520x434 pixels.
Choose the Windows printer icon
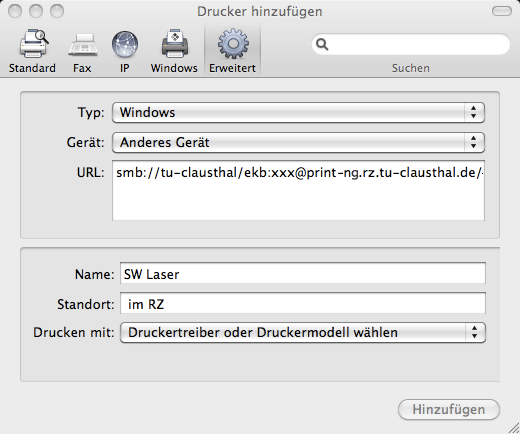point(175,44)
